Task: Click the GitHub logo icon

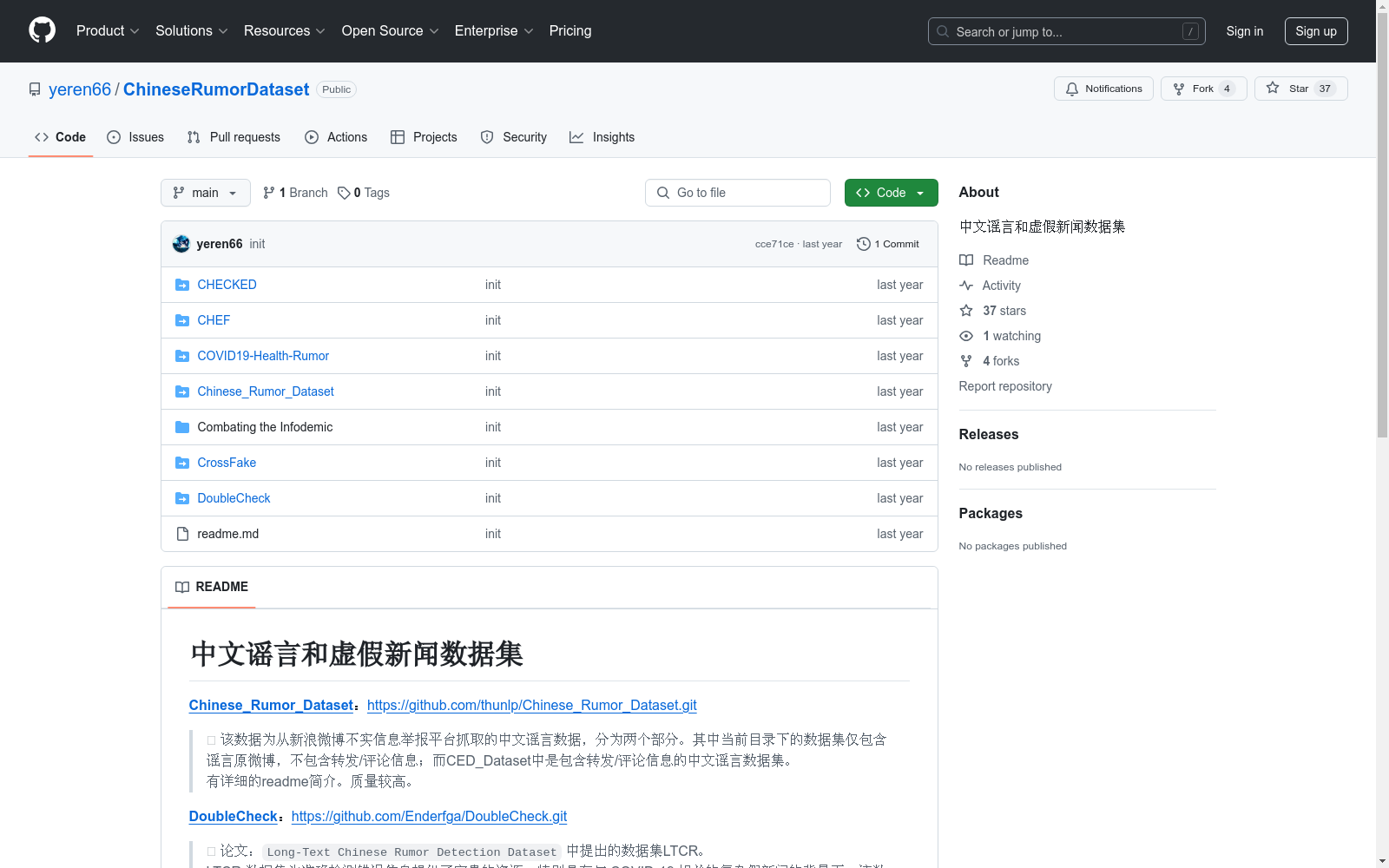Action: click(42, 30)
